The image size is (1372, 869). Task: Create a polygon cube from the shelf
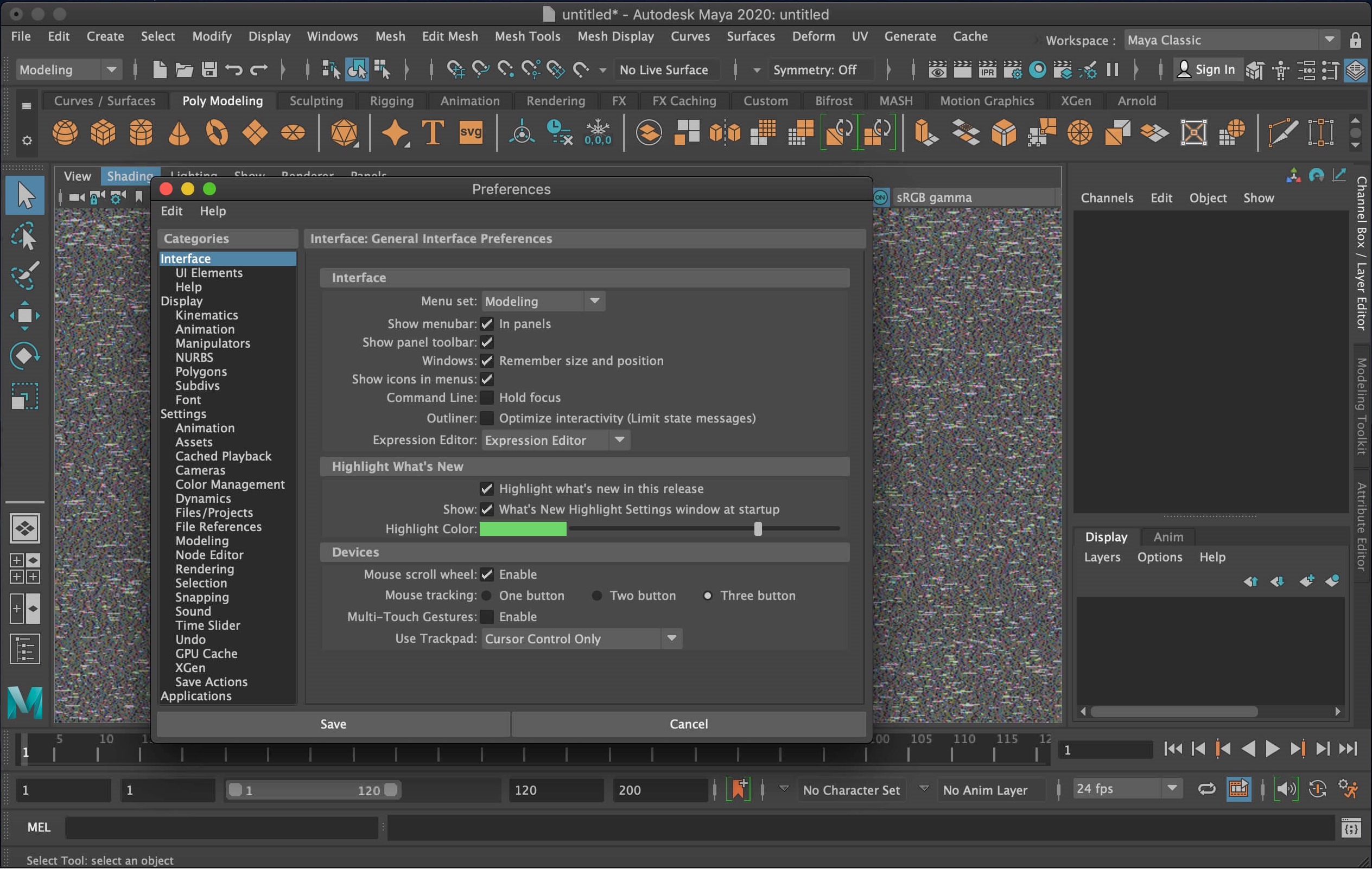click(x=103, y=133)
